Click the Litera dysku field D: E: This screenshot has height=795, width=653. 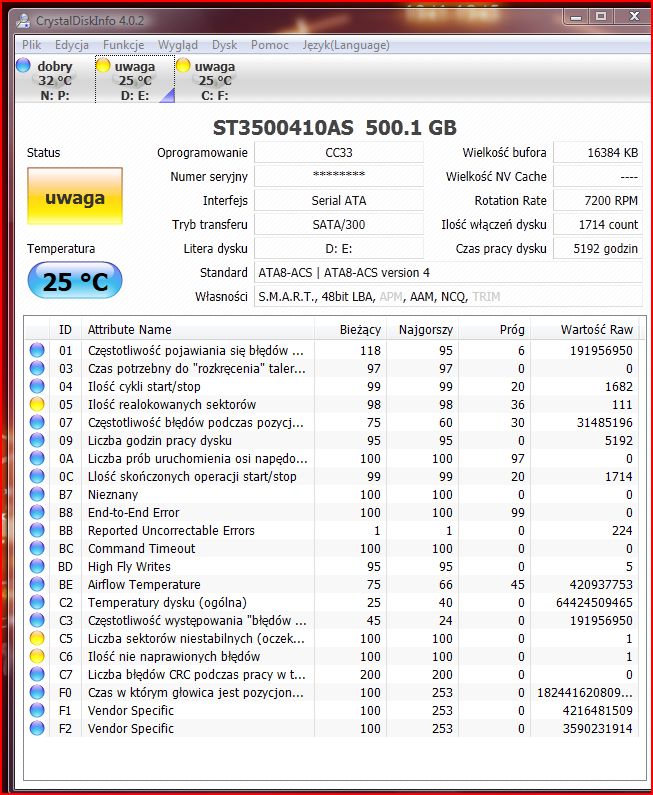click(x=339, y=248)
